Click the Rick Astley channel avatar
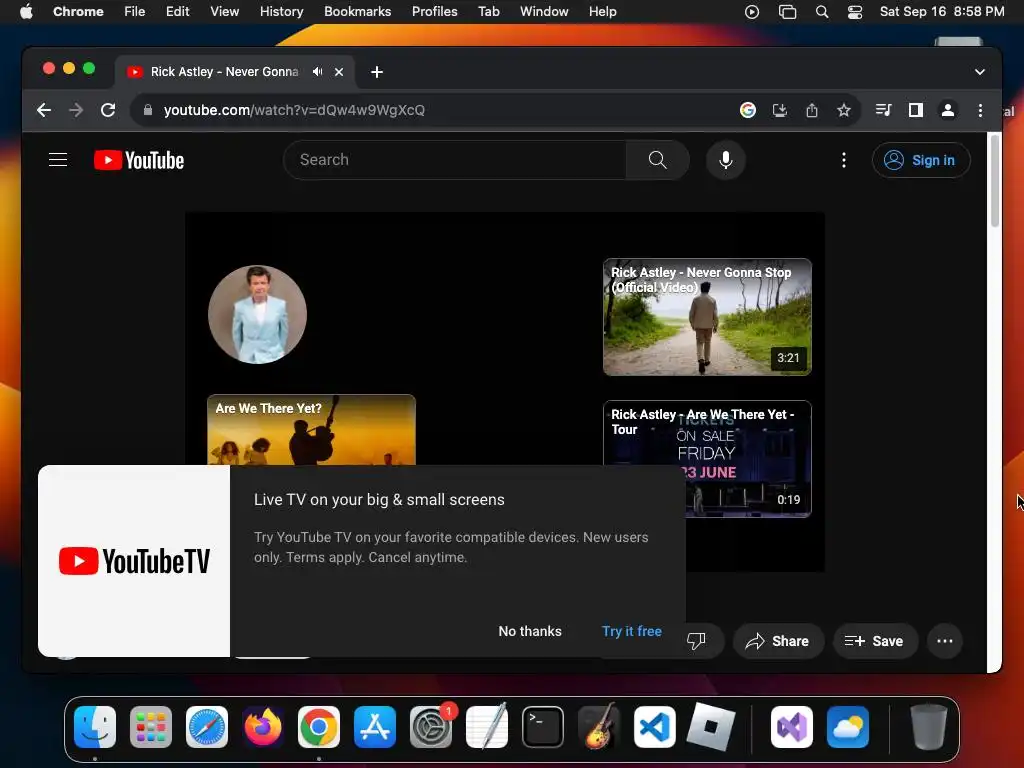The height and width of the screenshot is (768, 1024). 257,314
